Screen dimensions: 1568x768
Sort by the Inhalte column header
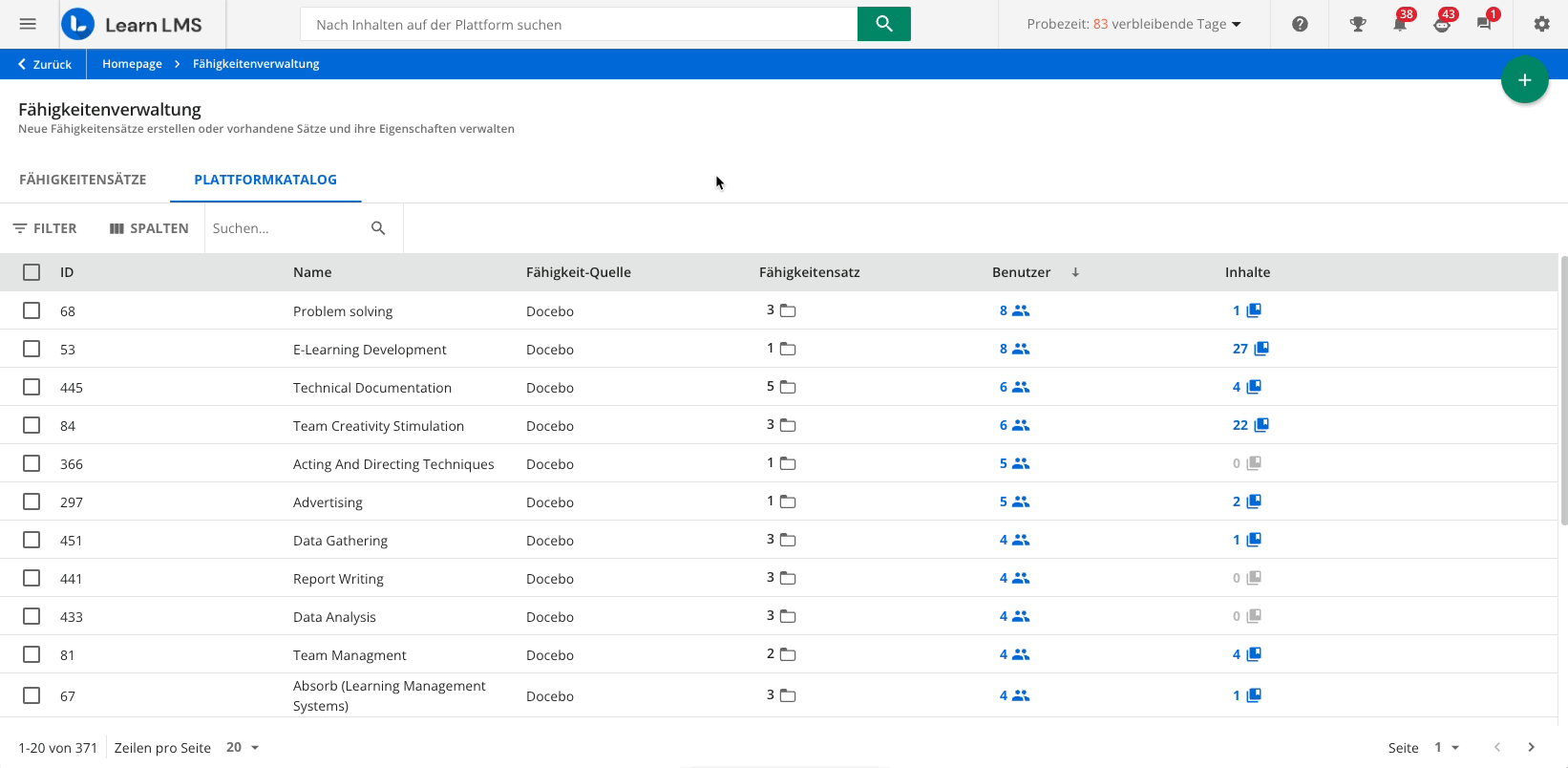coord(1247,272)
